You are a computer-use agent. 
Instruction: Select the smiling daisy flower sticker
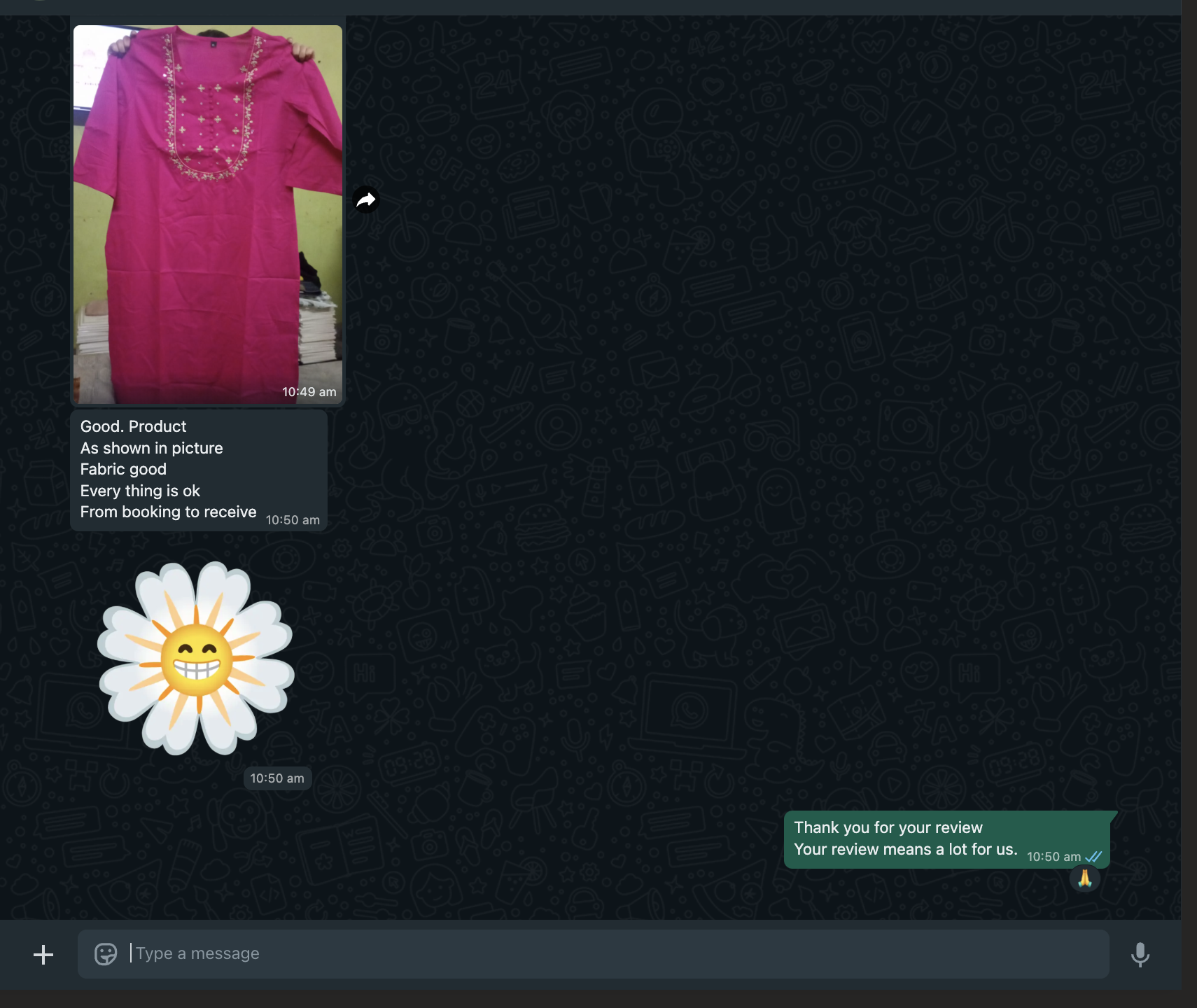coord(196,658)
